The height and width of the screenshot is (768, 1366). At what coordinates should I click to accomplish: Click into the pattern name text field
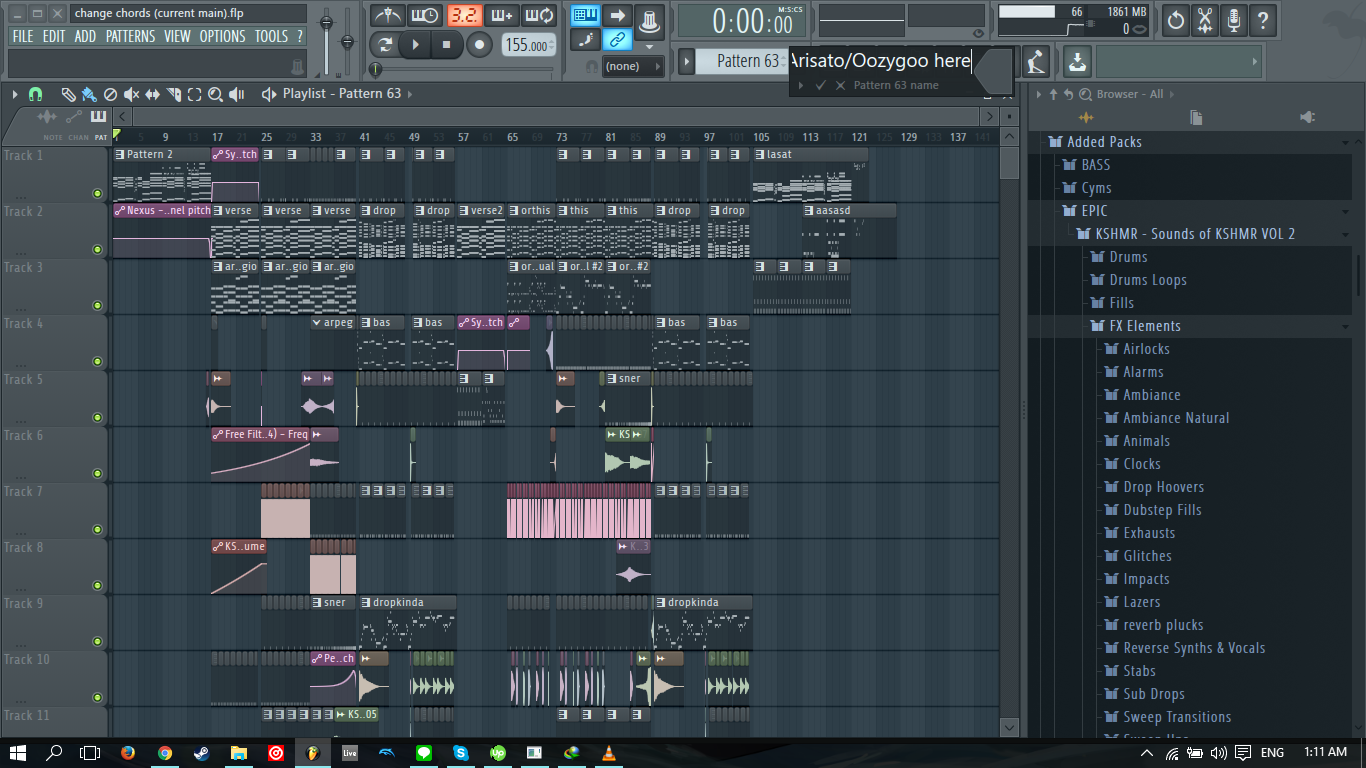point(880,61)
